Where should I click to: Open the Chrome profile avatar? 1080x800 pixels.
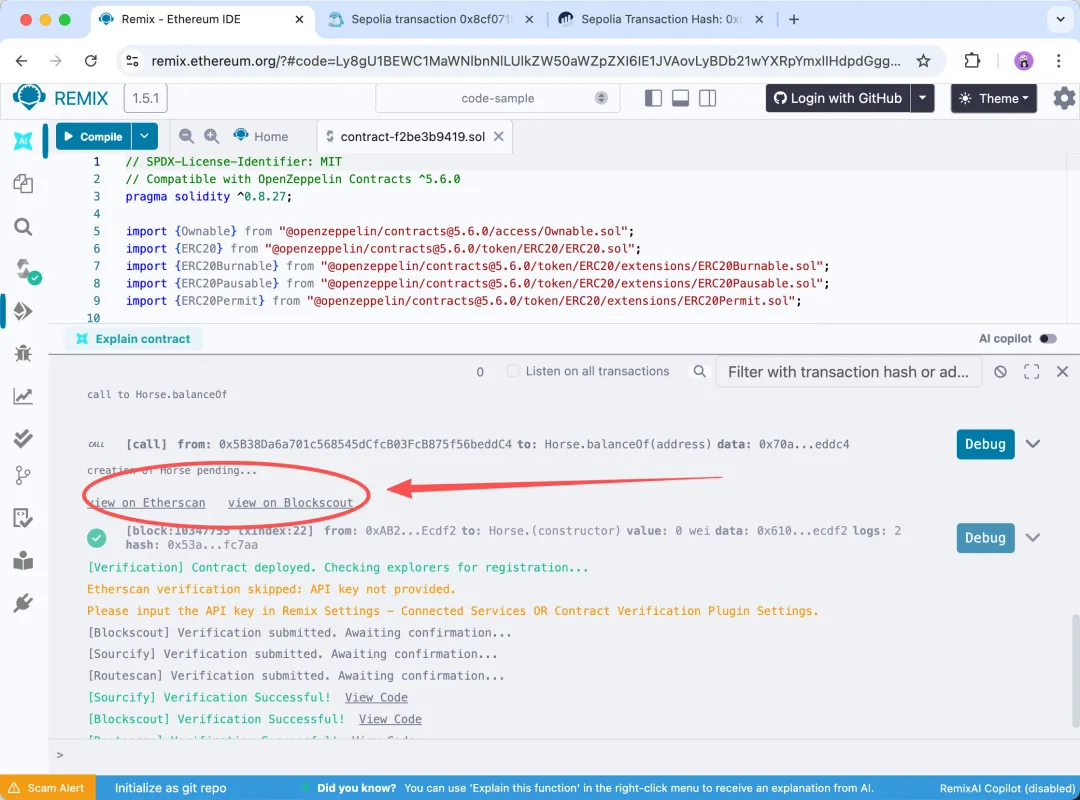coord(1024,61)
